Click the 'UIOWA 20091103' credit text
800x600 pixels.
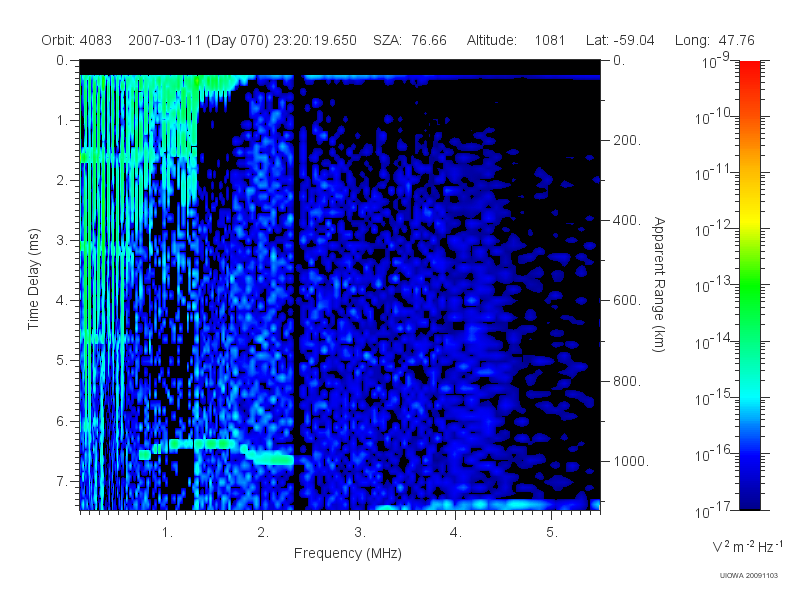[x=748, y=576]
